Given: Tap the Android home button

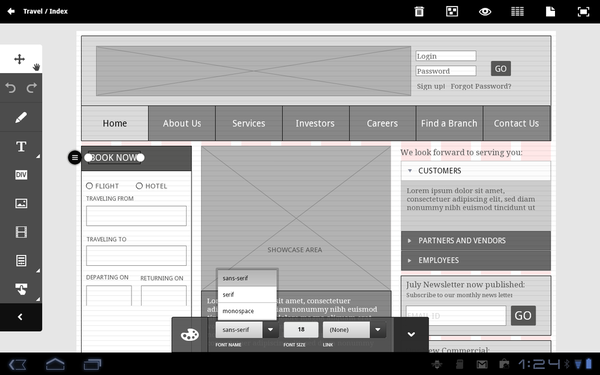Looking at the screenshot, I should tap(55, 364).
